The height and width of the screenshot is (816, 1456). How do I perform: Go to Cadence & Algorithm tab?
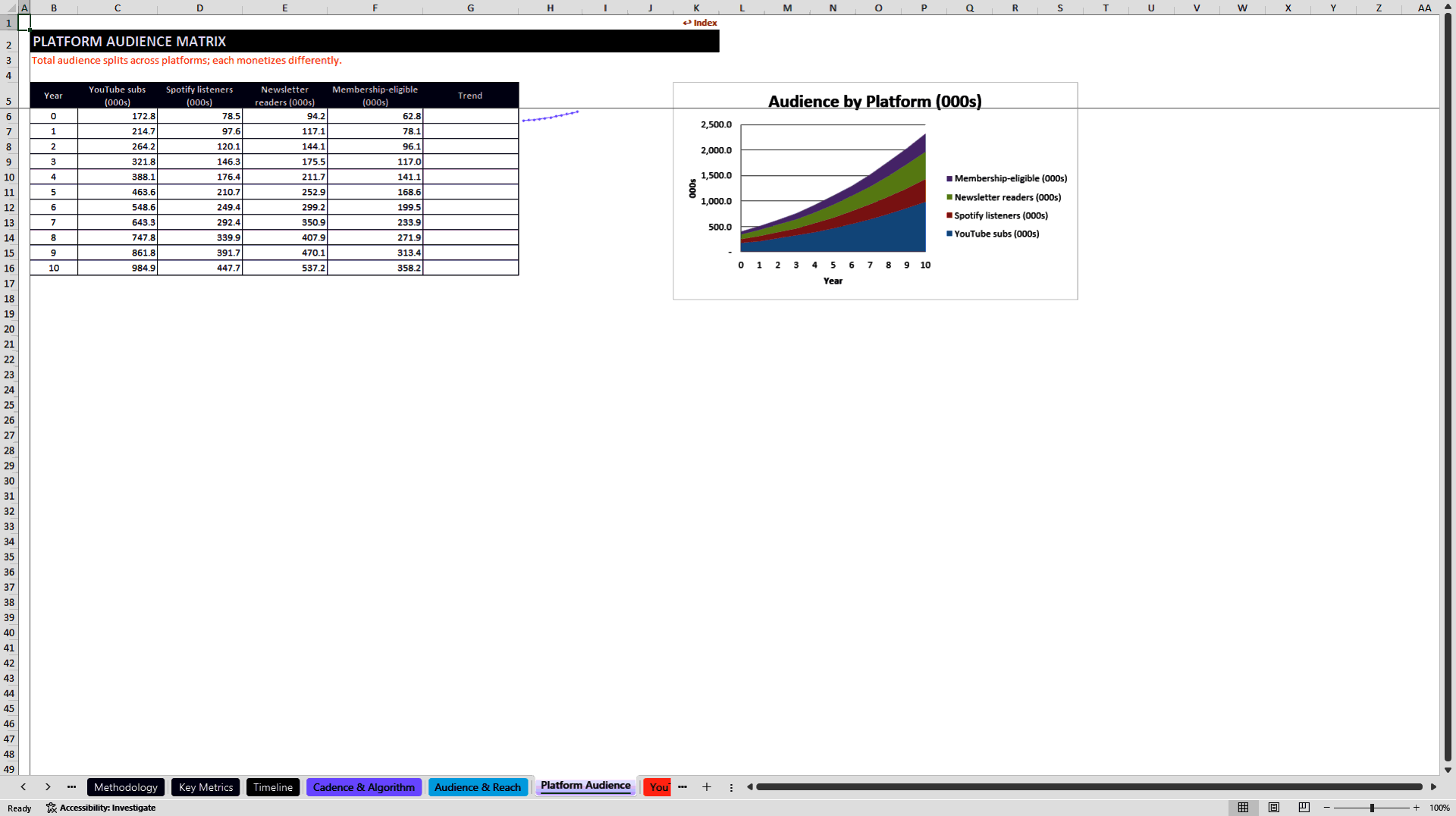tap(364, 787)
